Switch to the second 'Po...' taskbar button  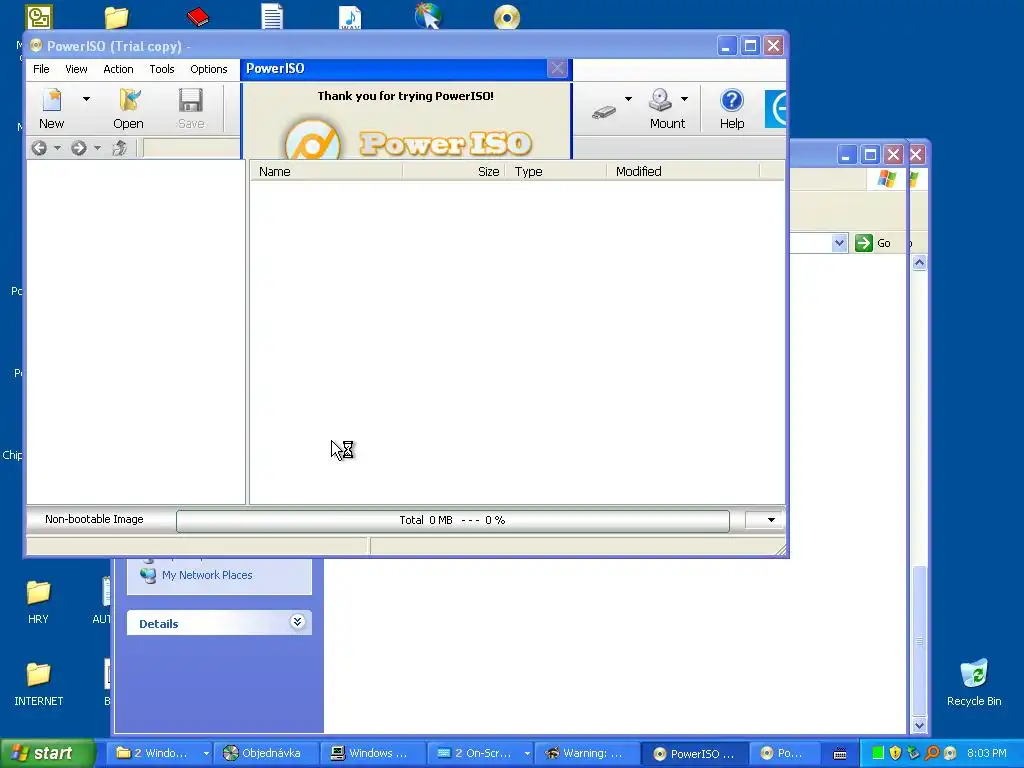tap(786, 753)
